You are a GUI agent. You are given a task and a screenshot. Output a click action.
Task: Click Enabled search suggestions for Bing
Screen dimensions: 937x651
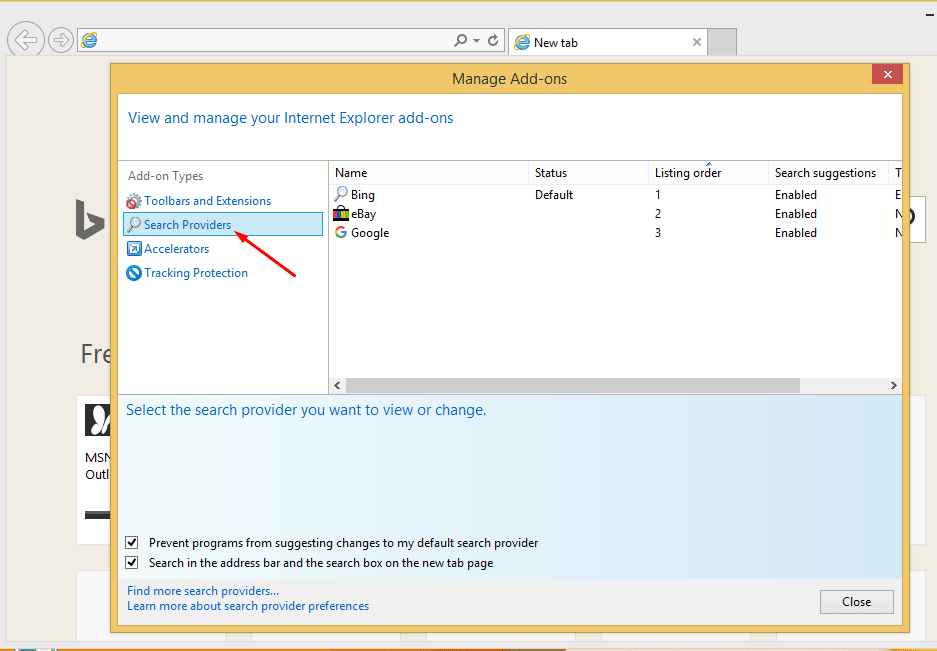[x=795, y=195]
